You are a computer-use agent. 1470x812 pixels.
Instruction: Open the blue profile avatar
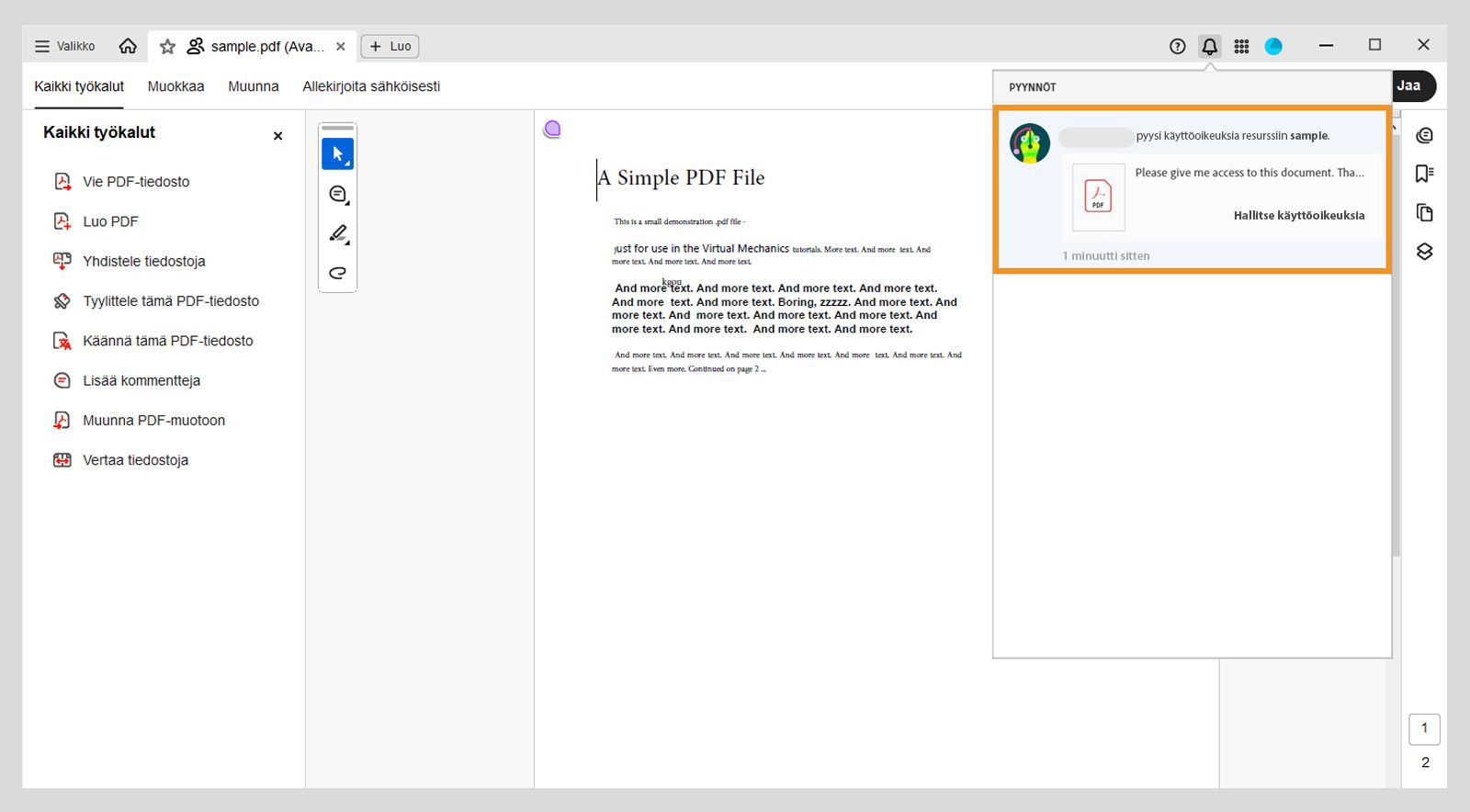point(1273,46)
